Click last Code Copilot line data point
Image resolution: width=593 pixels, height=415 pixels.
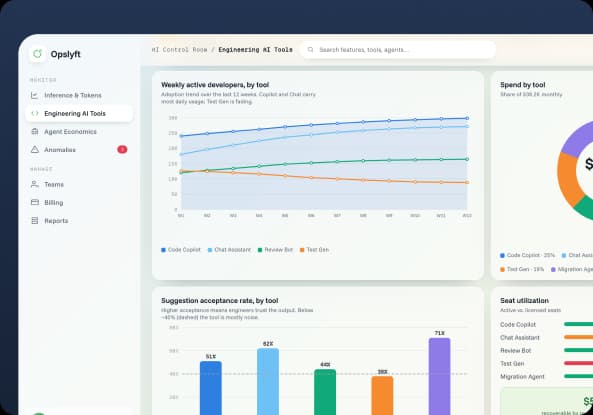coord(467,118)
